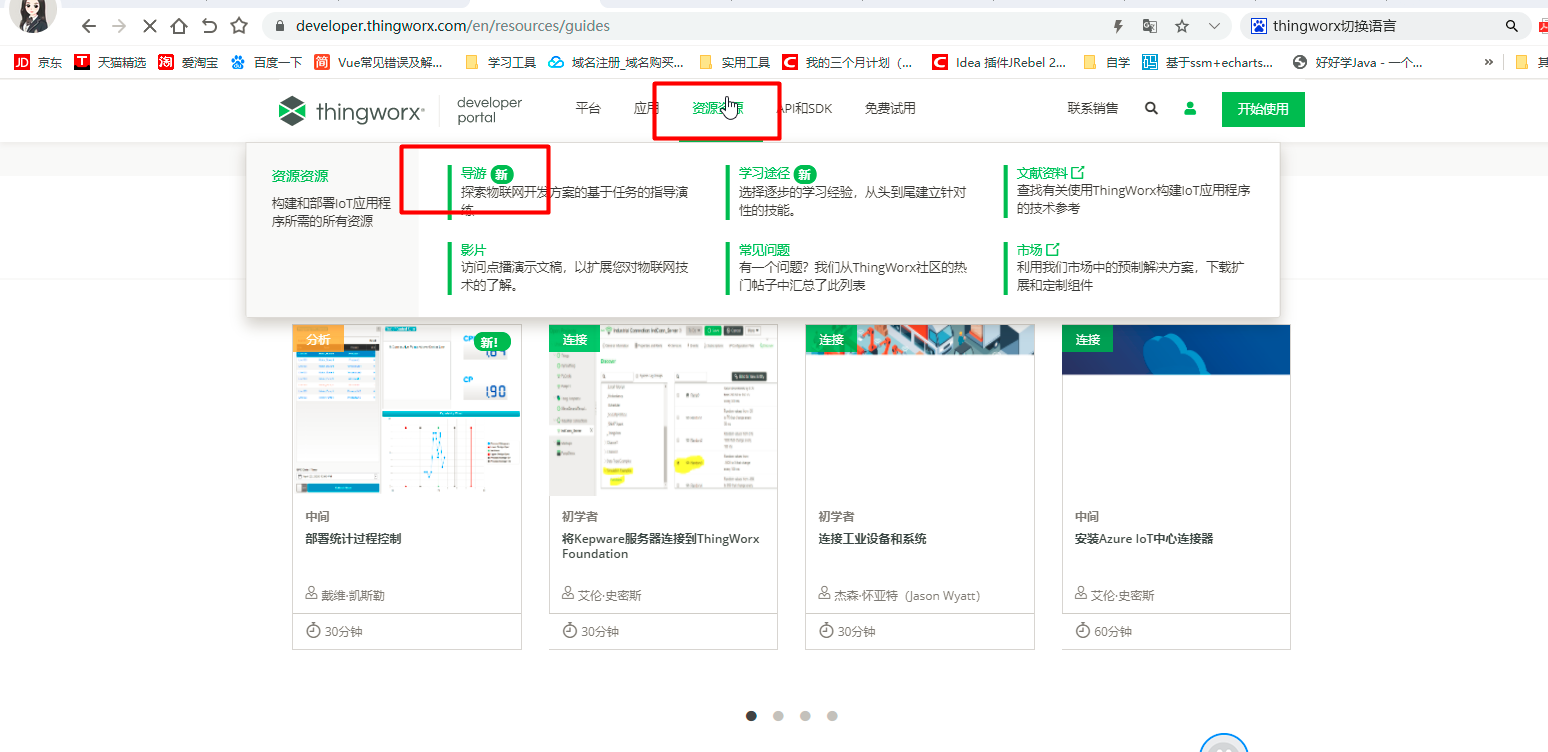1548x752 pixels.
Task: Click the green 开始使用 button
Action: pos(1263,108)
